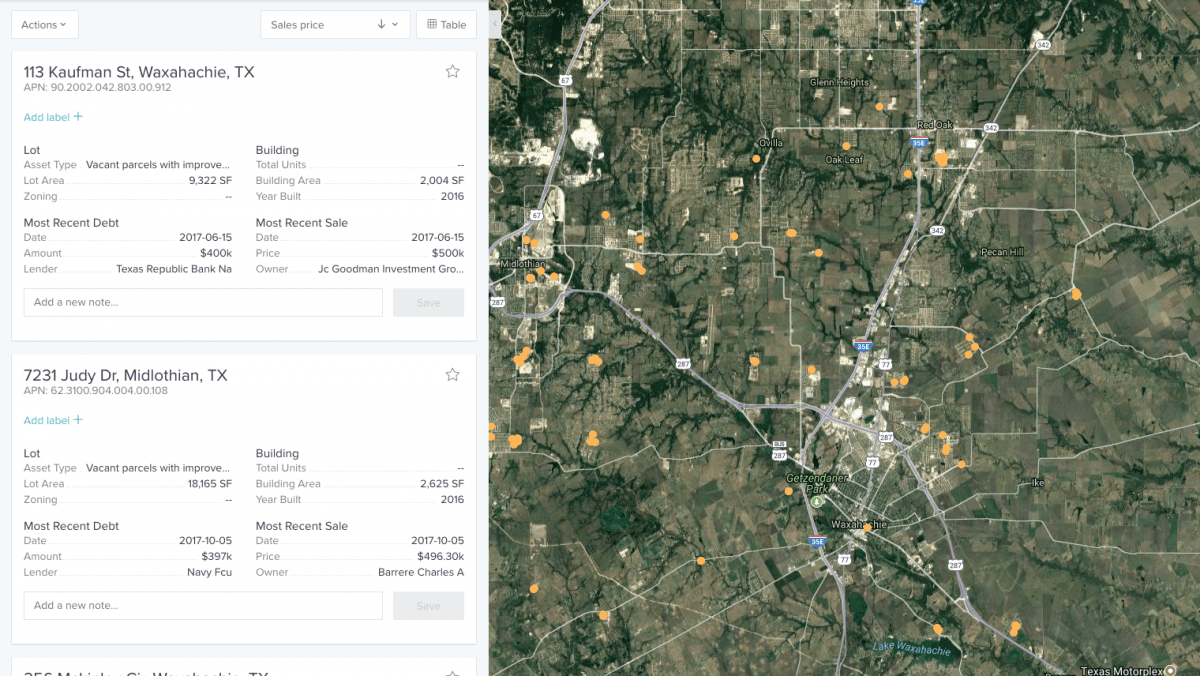
Task: Select orange property marker below Glenn Heights
Action: [x=879, y=106]
